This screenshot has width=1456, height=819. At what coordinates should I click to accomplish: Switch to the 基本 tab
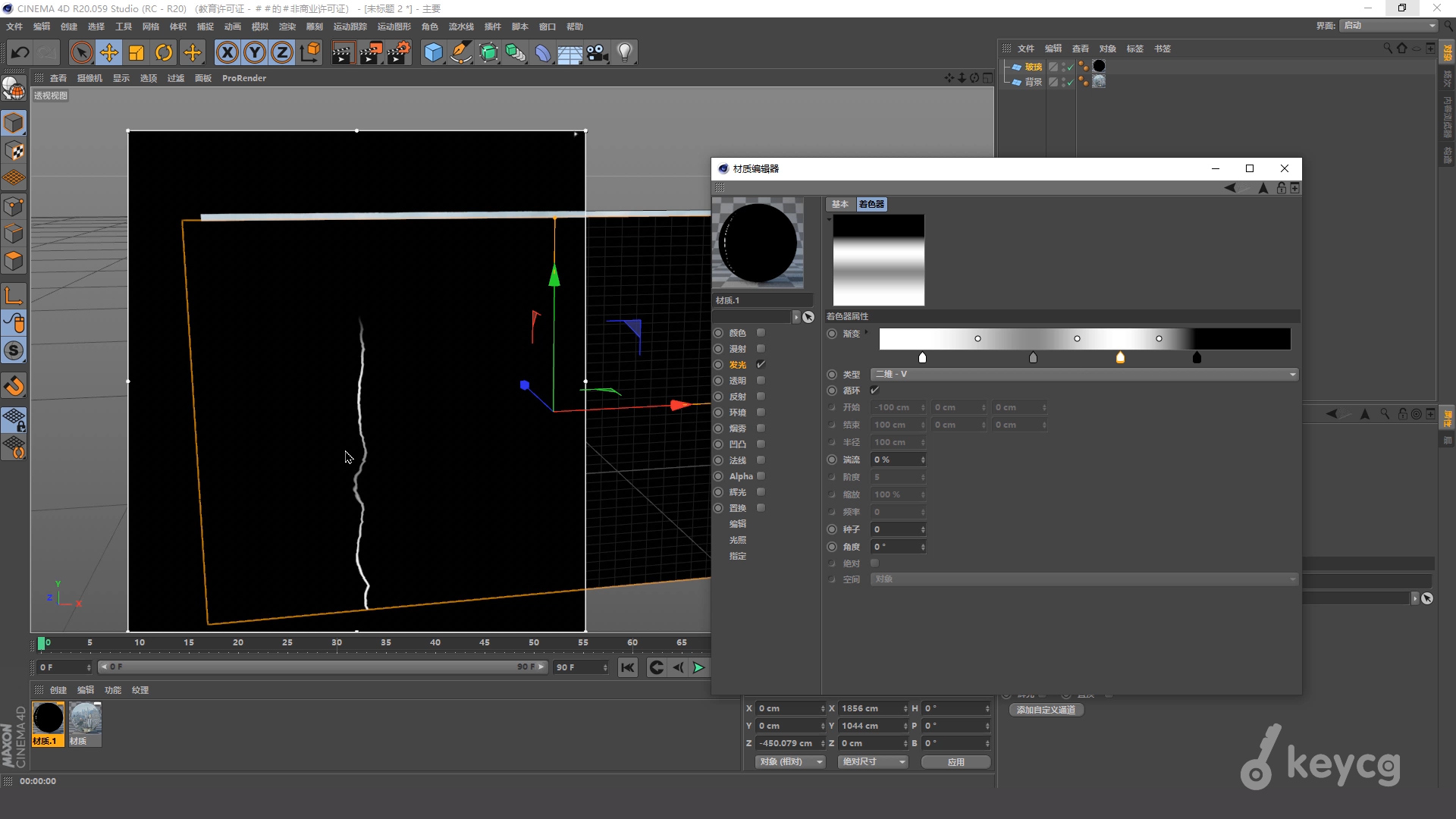(839, 204)
